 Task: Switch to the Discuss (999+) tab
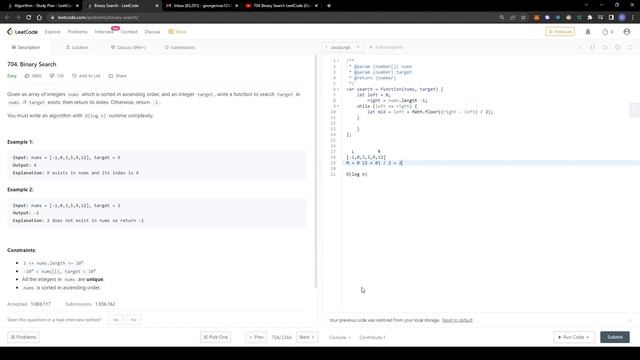point(129,47)
